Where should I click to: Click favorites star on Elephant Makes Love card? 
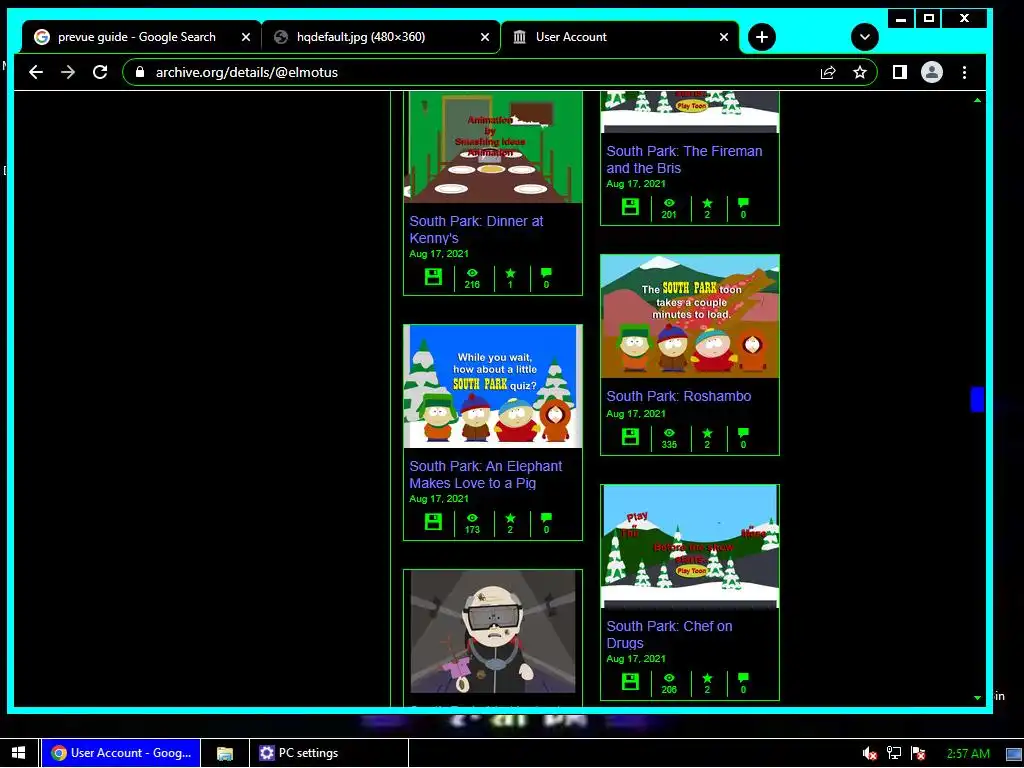pos(511,518)
